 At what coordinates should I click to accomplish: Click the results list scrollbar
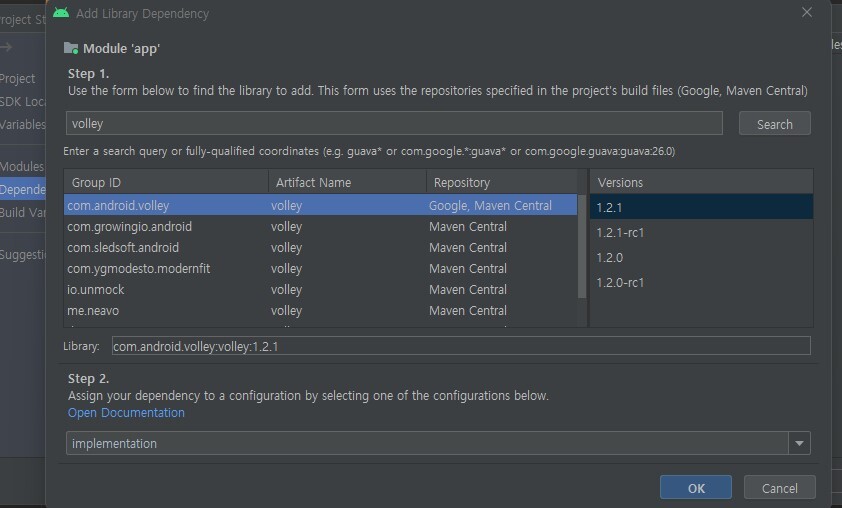click(x=582, y=247)
